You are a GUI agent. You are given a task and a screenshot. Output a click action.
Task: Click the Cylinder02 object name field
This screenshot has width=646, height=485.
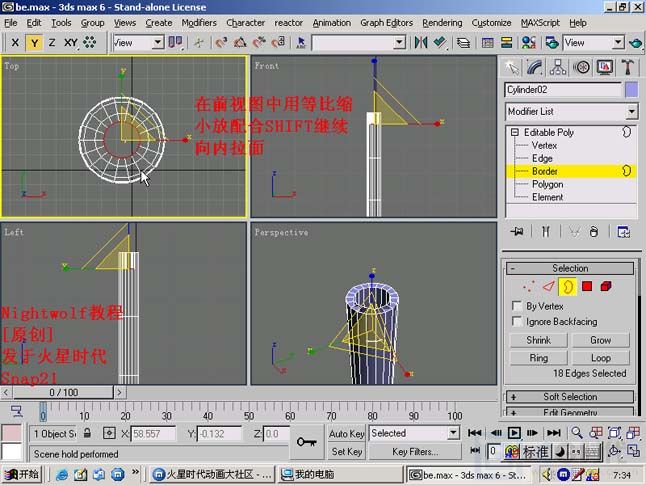coord(563,90)
